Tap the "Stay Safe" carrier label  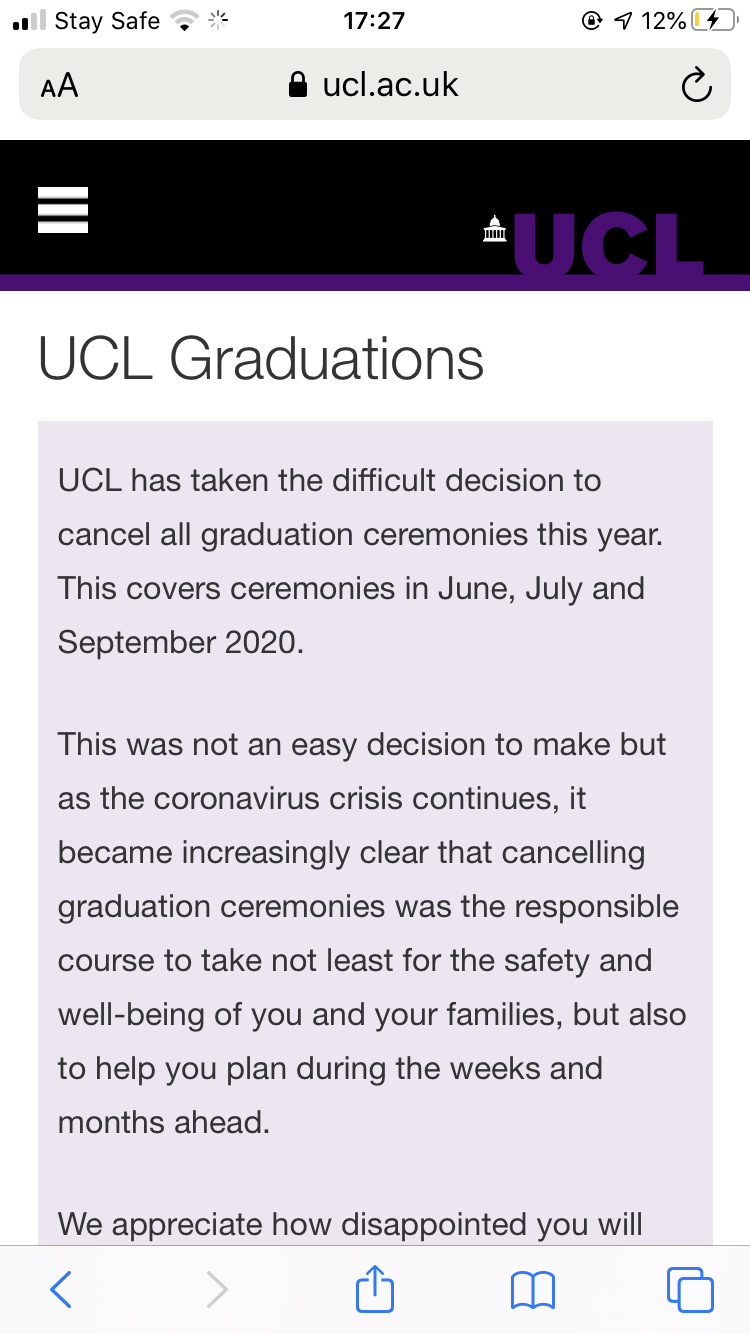coord(107,21)
